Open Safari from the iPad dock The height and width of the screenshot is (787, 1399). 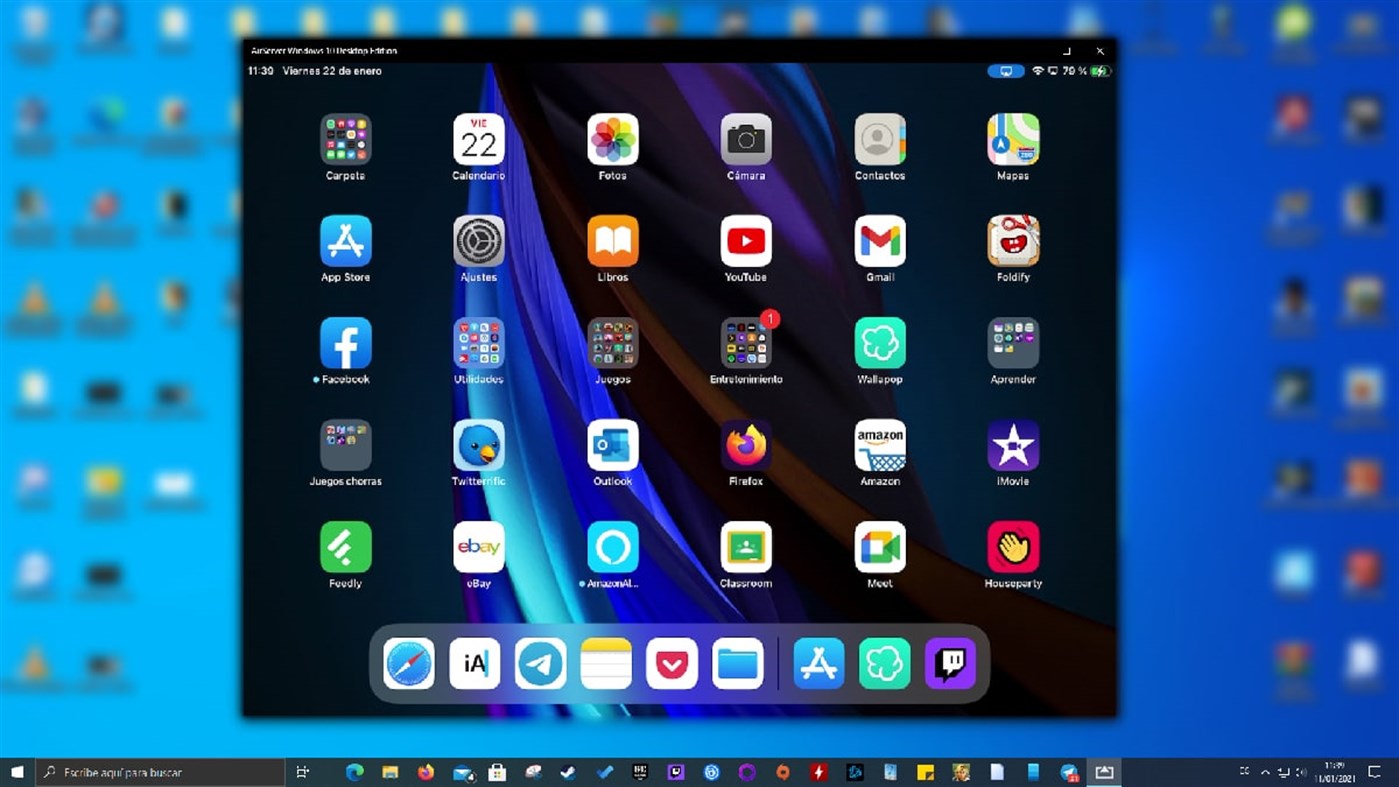click(408, 663)
